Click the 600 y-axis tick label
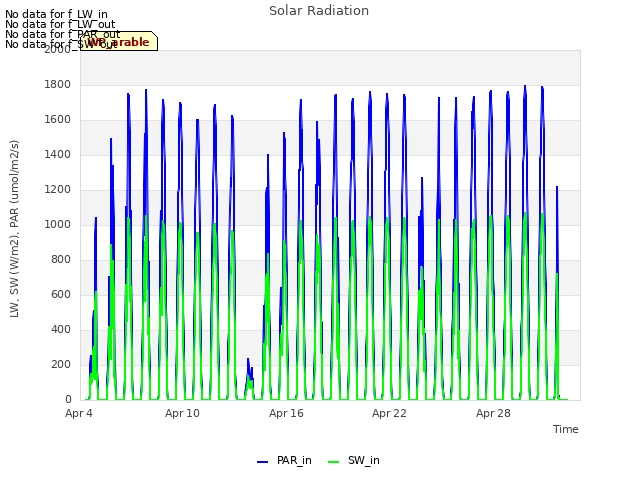This screenshot has height=480, width=640. 61,295
